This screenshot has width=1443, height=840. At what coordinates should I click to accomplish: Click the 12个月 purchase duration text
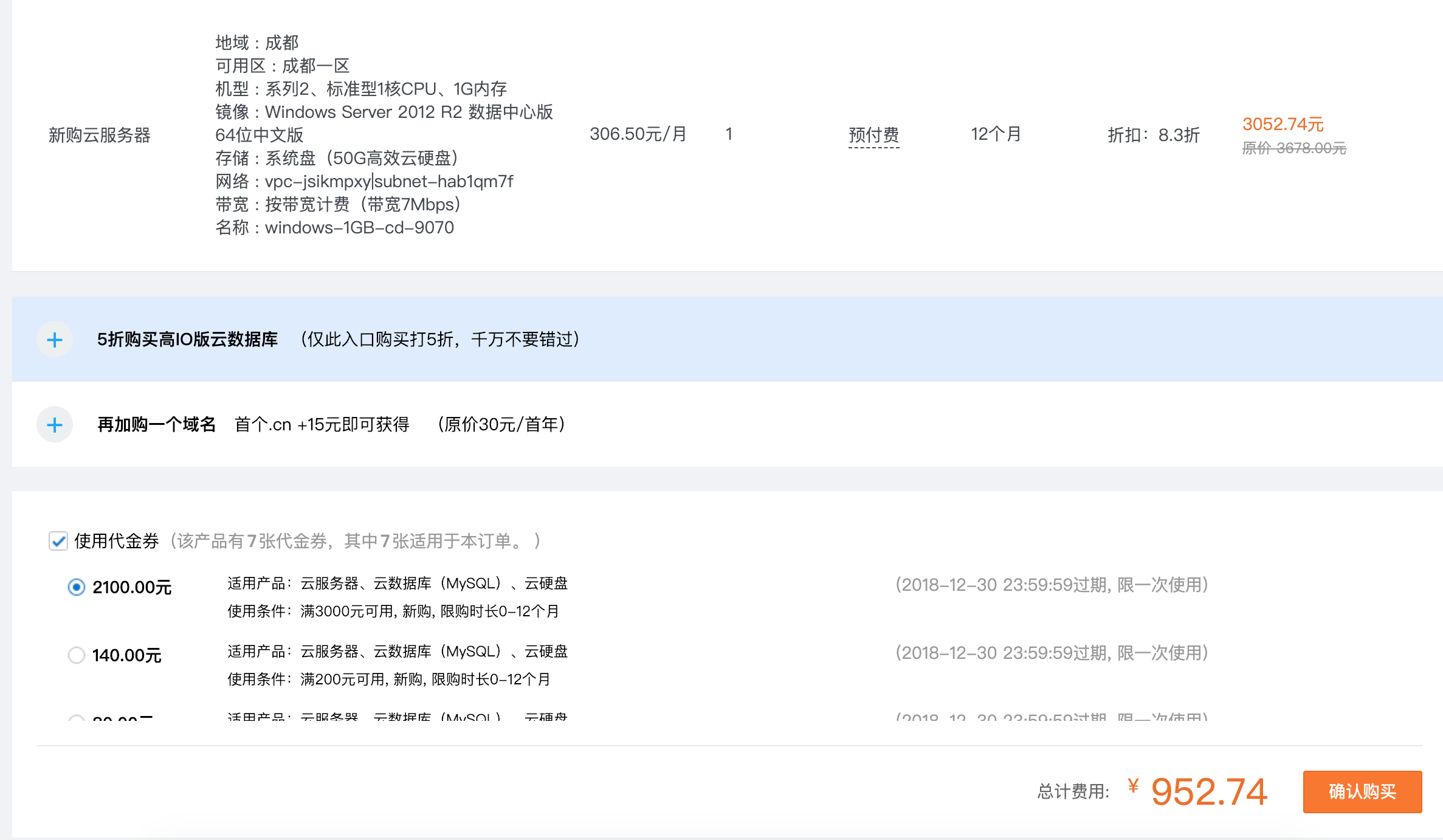tap(996, 134)
